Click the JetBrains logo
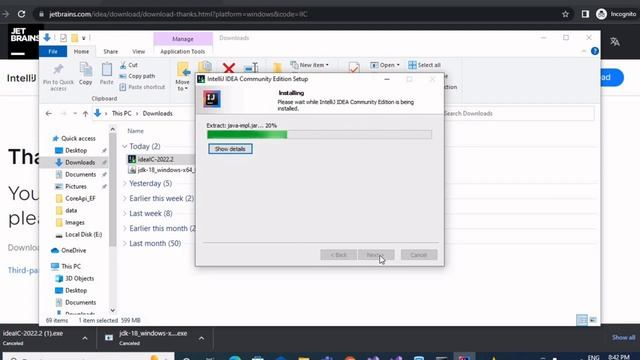Screen dimensions: 640x360 click(24, 41)
